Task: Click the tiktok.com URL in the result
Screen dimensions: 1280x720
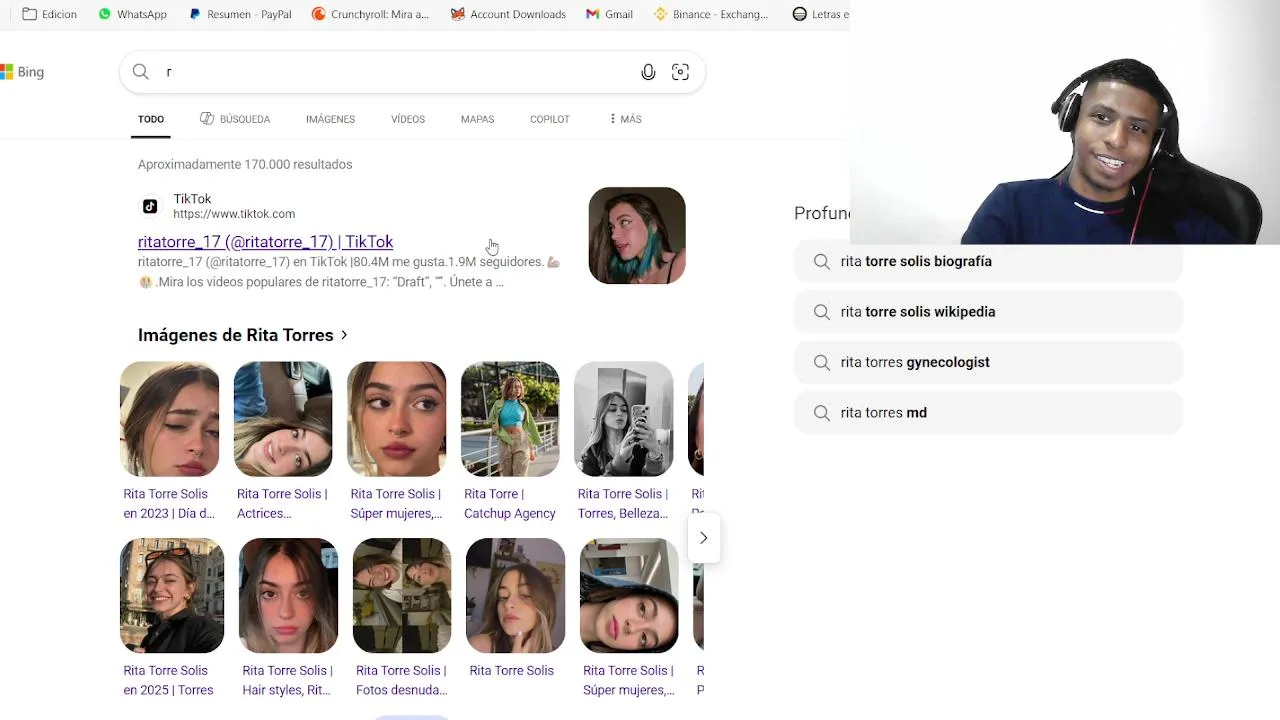Action: point(234,214)
